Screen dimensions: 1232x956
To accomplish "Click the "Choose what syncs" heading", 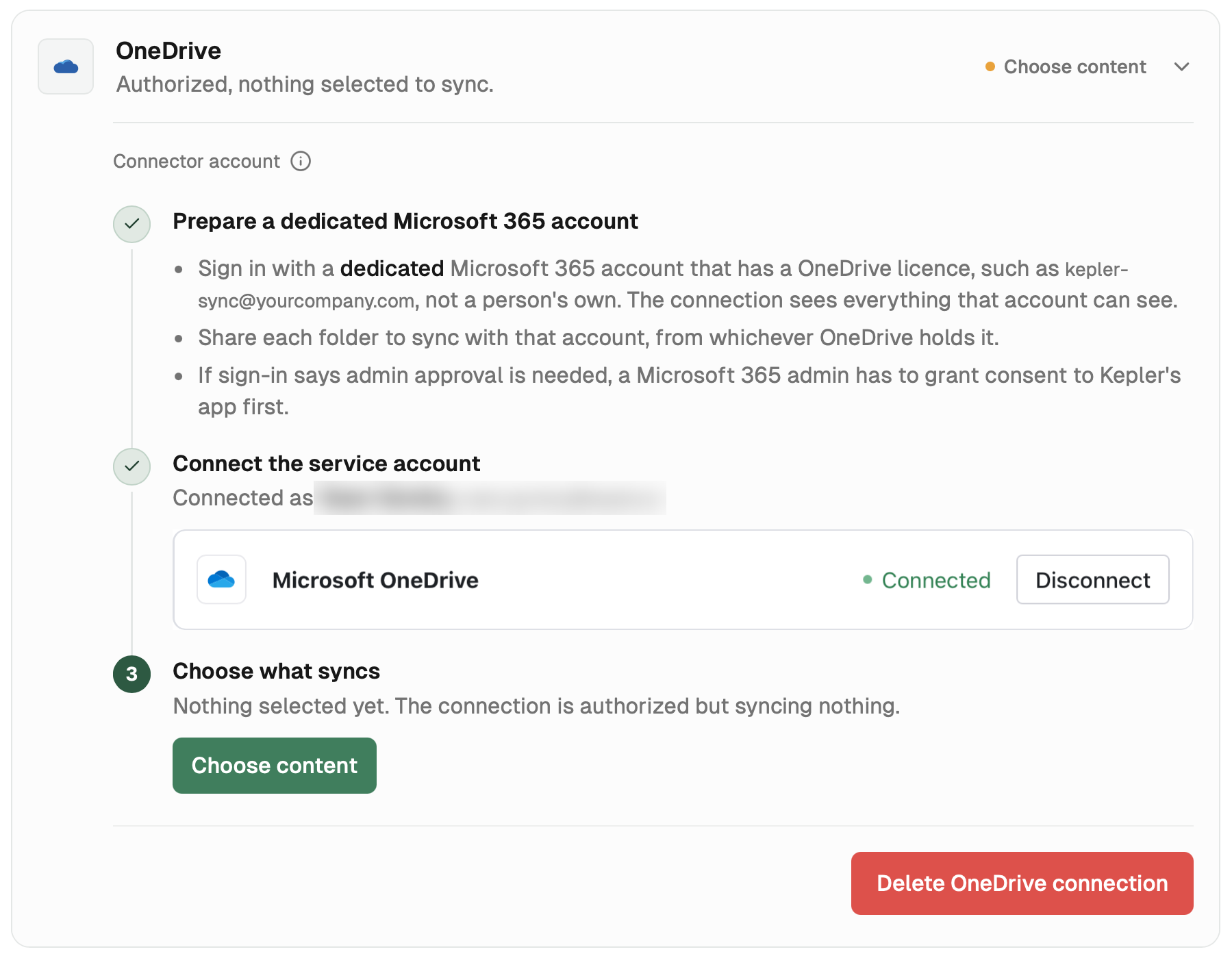I will [276, 671].
